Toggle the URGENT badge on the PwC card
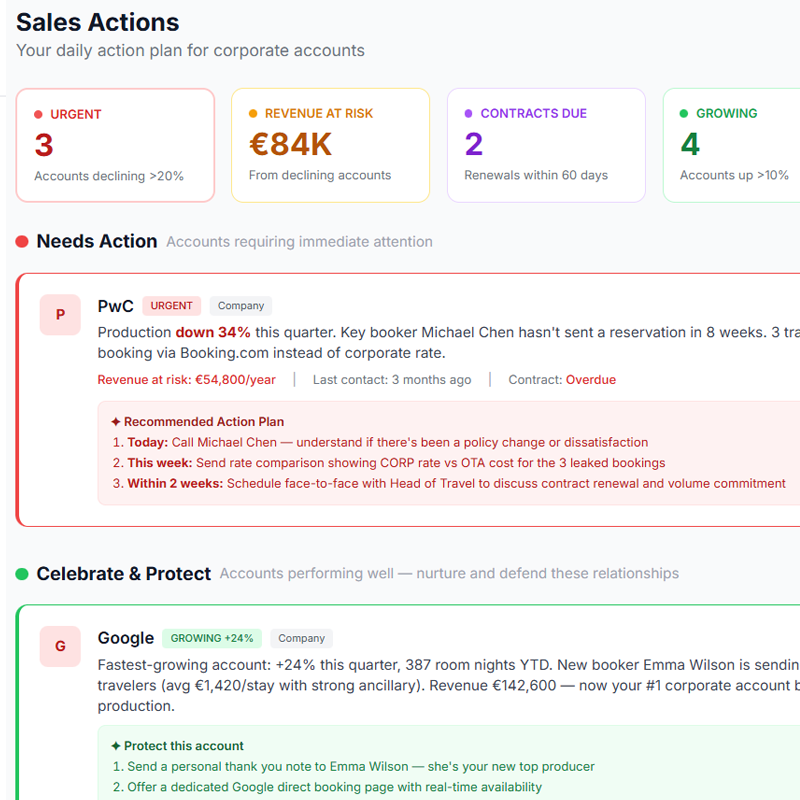Screen dimensions: 800x800 (171, 306)
